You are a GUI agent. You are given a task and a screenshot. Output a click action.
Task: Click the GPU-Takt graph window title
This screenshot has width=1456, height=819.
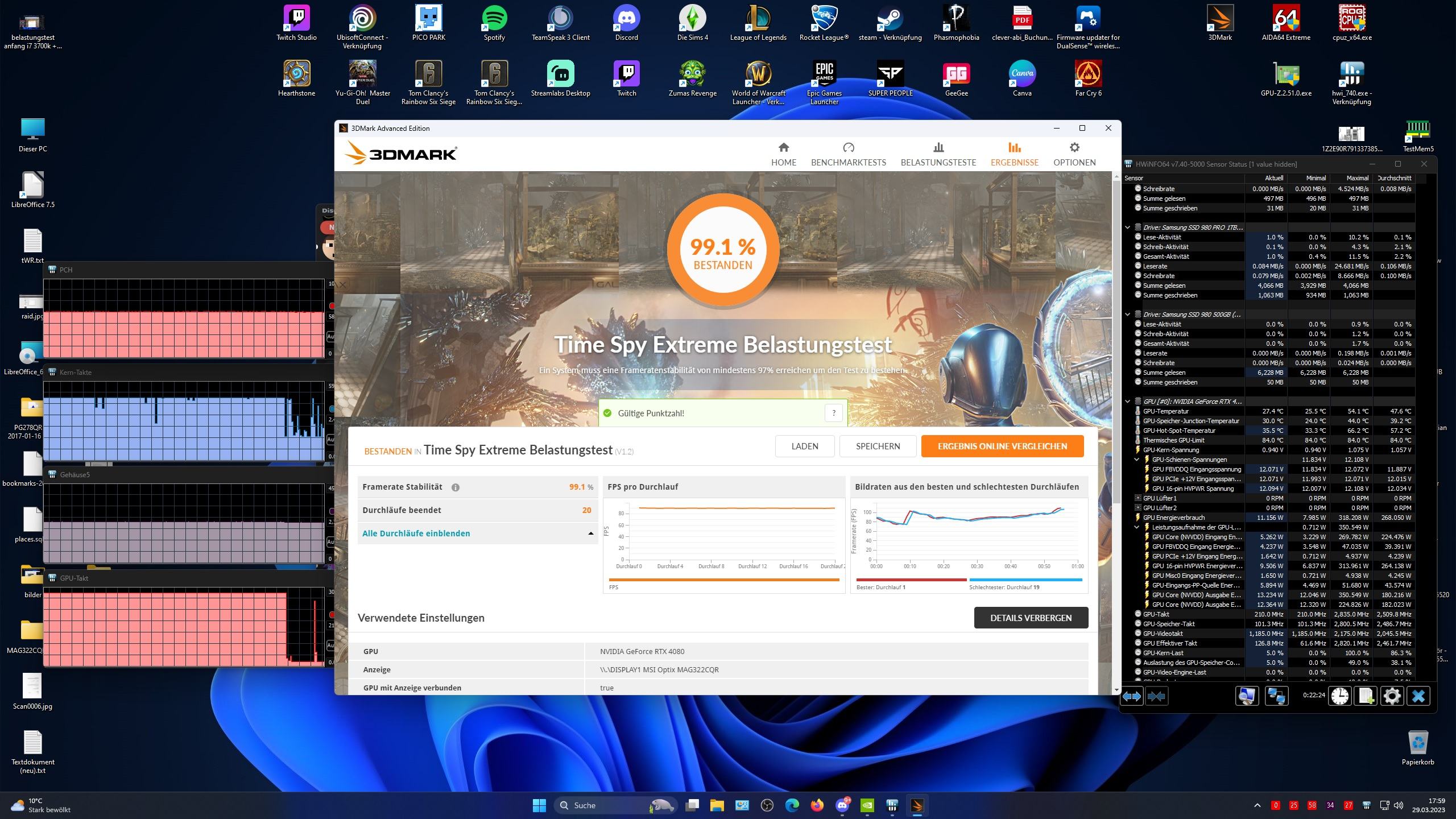(74, 578)
